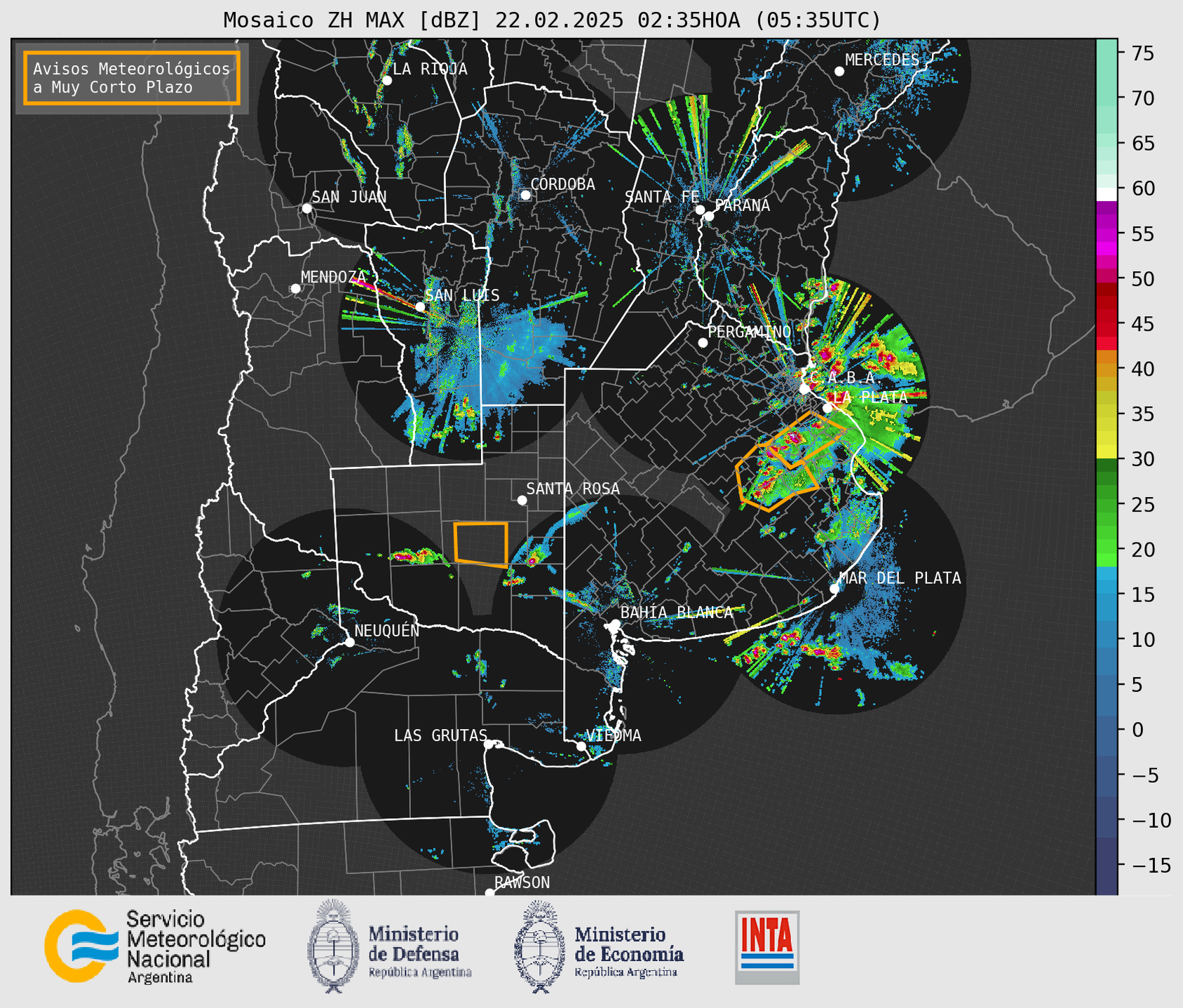Click the MENDOZA city marker dot
The image size is (1183, 1008).
295,289
